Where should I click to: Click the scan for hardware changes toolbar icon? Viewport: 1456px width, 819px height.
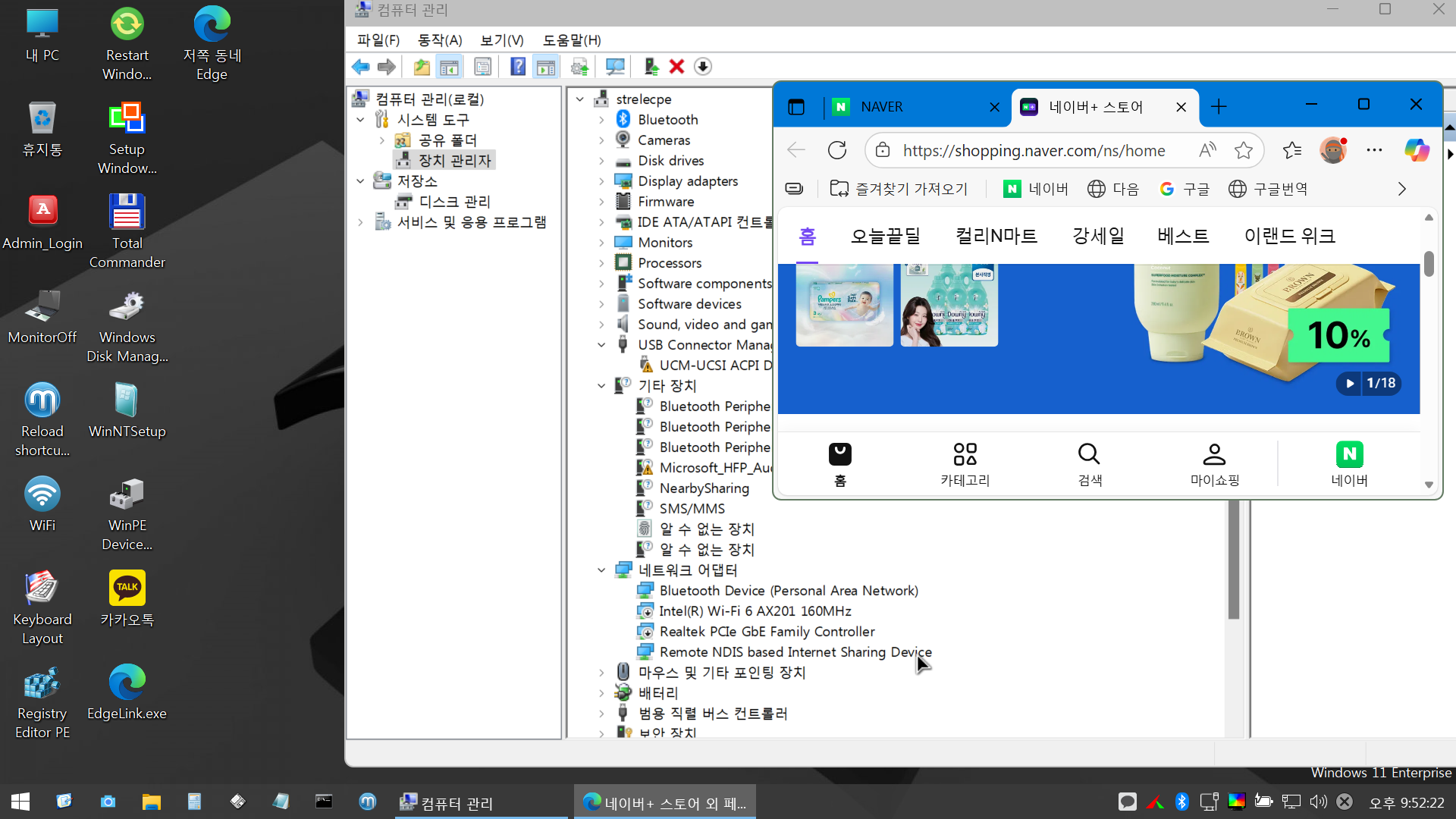(615, 67)
